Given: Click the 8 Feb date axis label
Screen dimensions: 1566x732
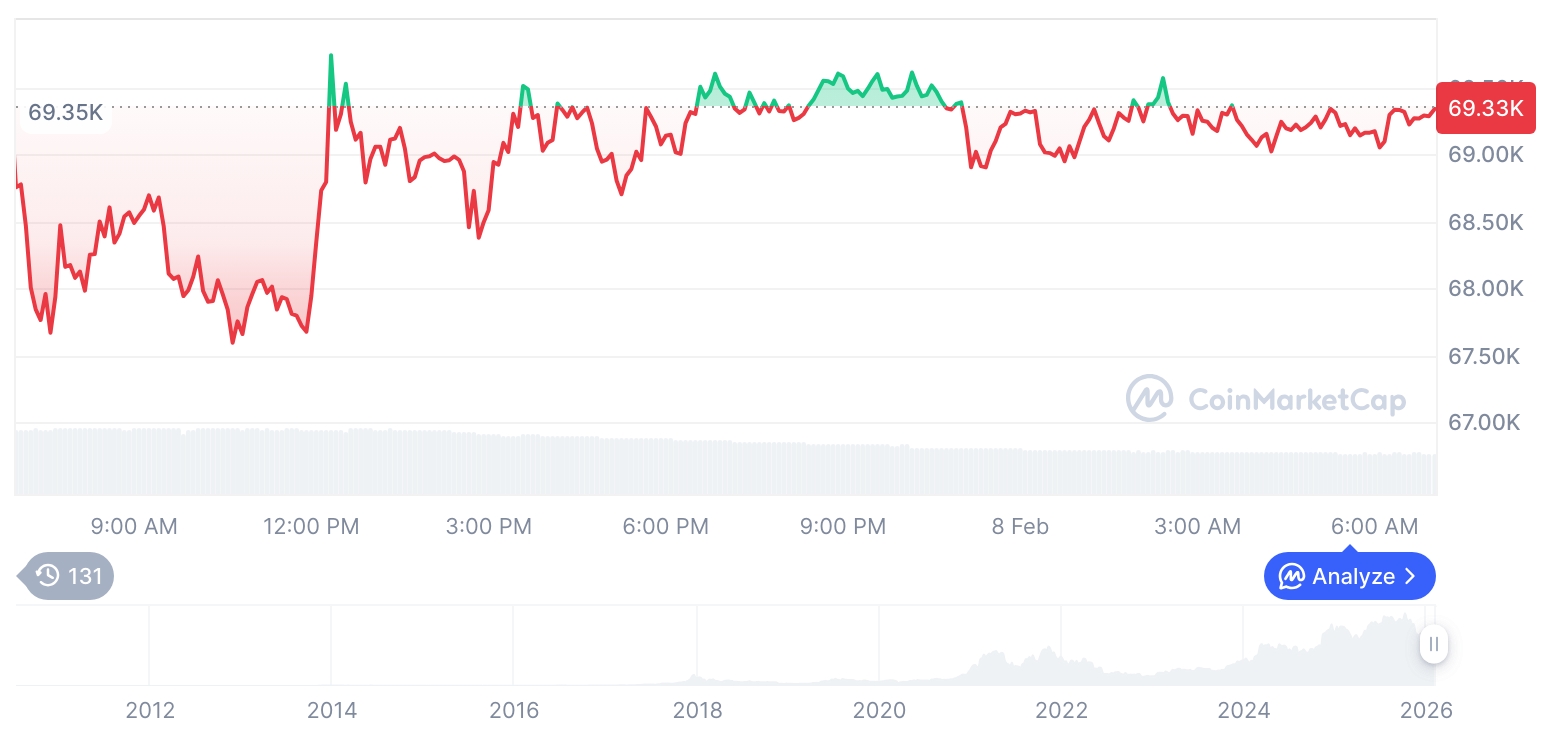Looking at the screenshot, I should coord(1020,527).
